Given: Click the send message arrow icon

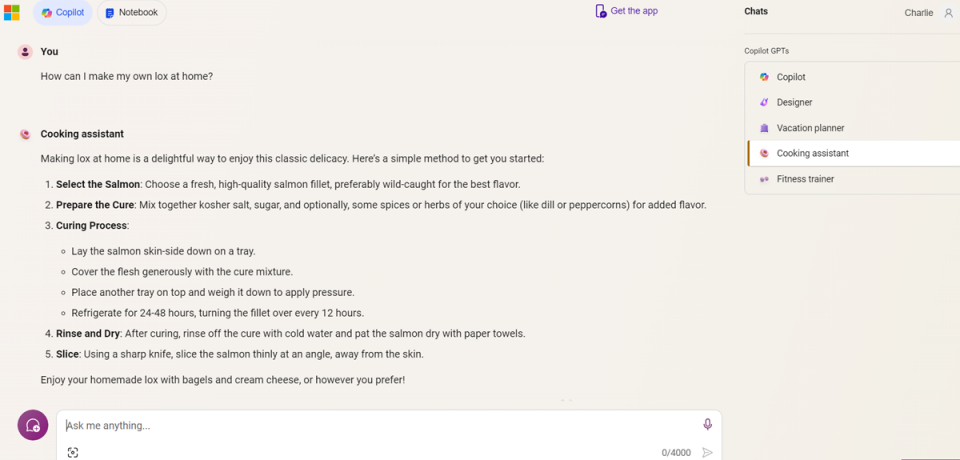Looking at the screenshot, I should 708,453.
